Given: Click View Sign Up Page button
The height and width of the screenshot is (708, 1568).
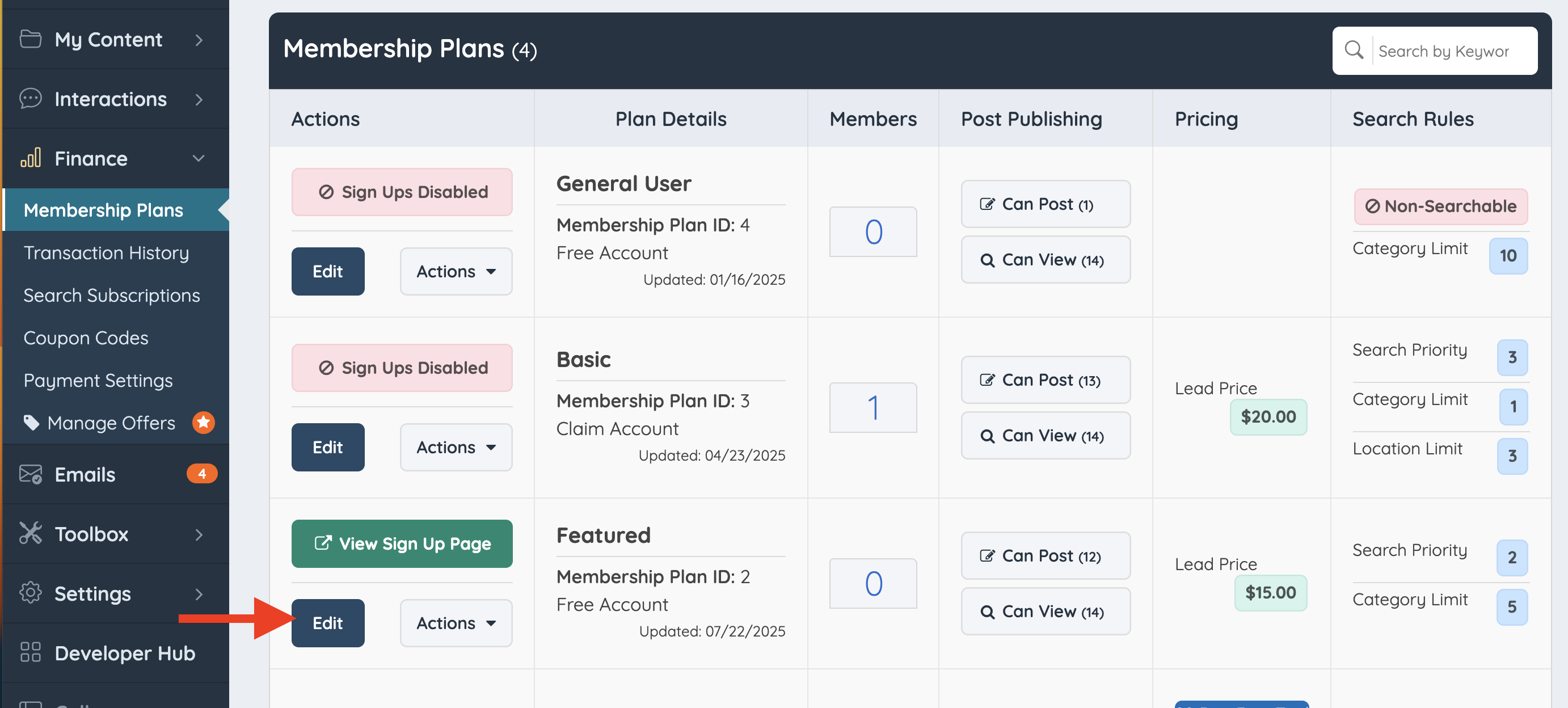Looking at the screenshot, I should pyautogui.click(x=402, y=543).
